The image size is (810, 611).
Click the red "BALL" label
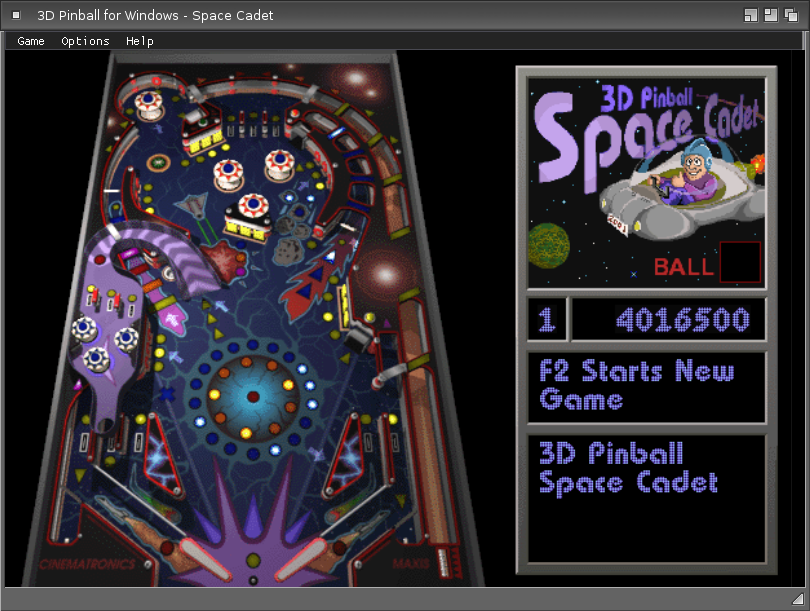(683, 267)
